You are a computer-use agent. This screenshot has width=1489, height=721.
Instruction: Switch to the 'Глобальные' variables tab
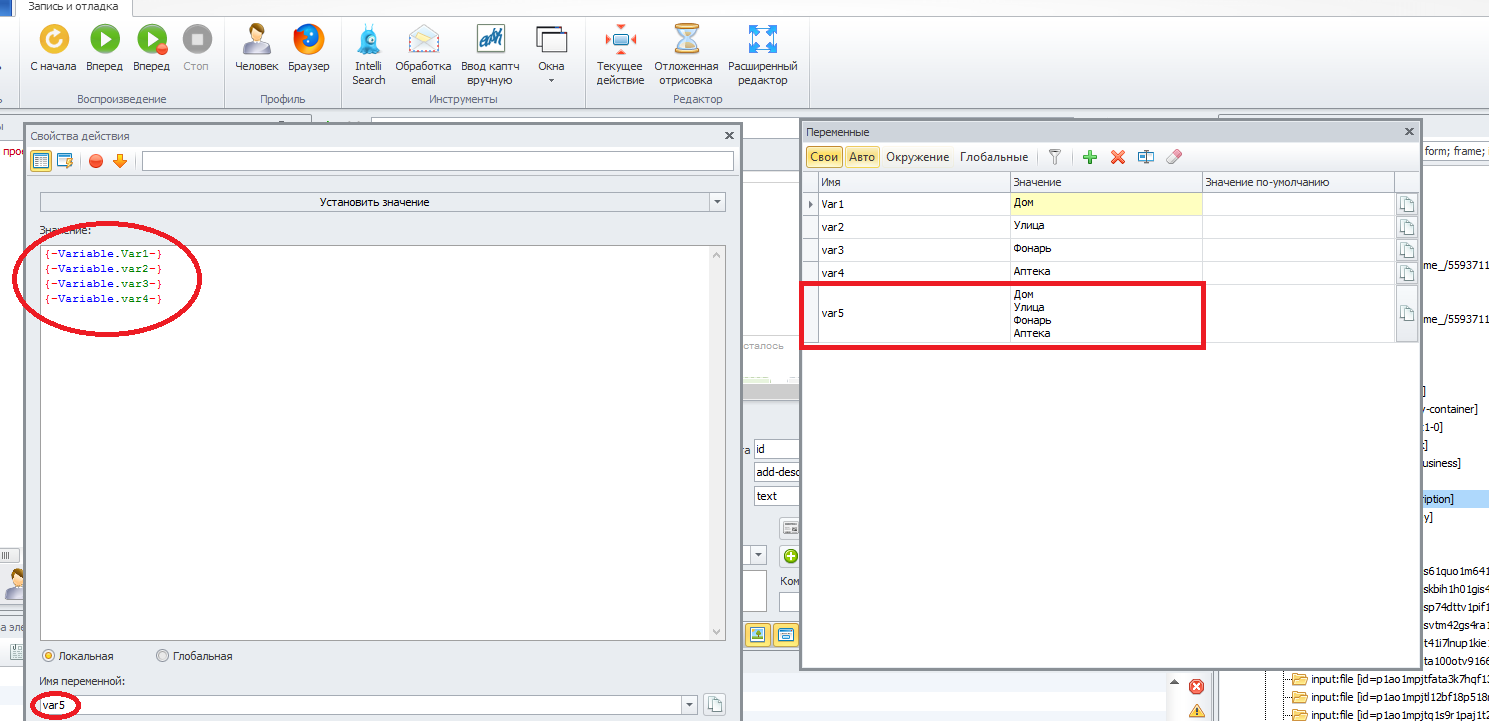(x=993, y=157)
